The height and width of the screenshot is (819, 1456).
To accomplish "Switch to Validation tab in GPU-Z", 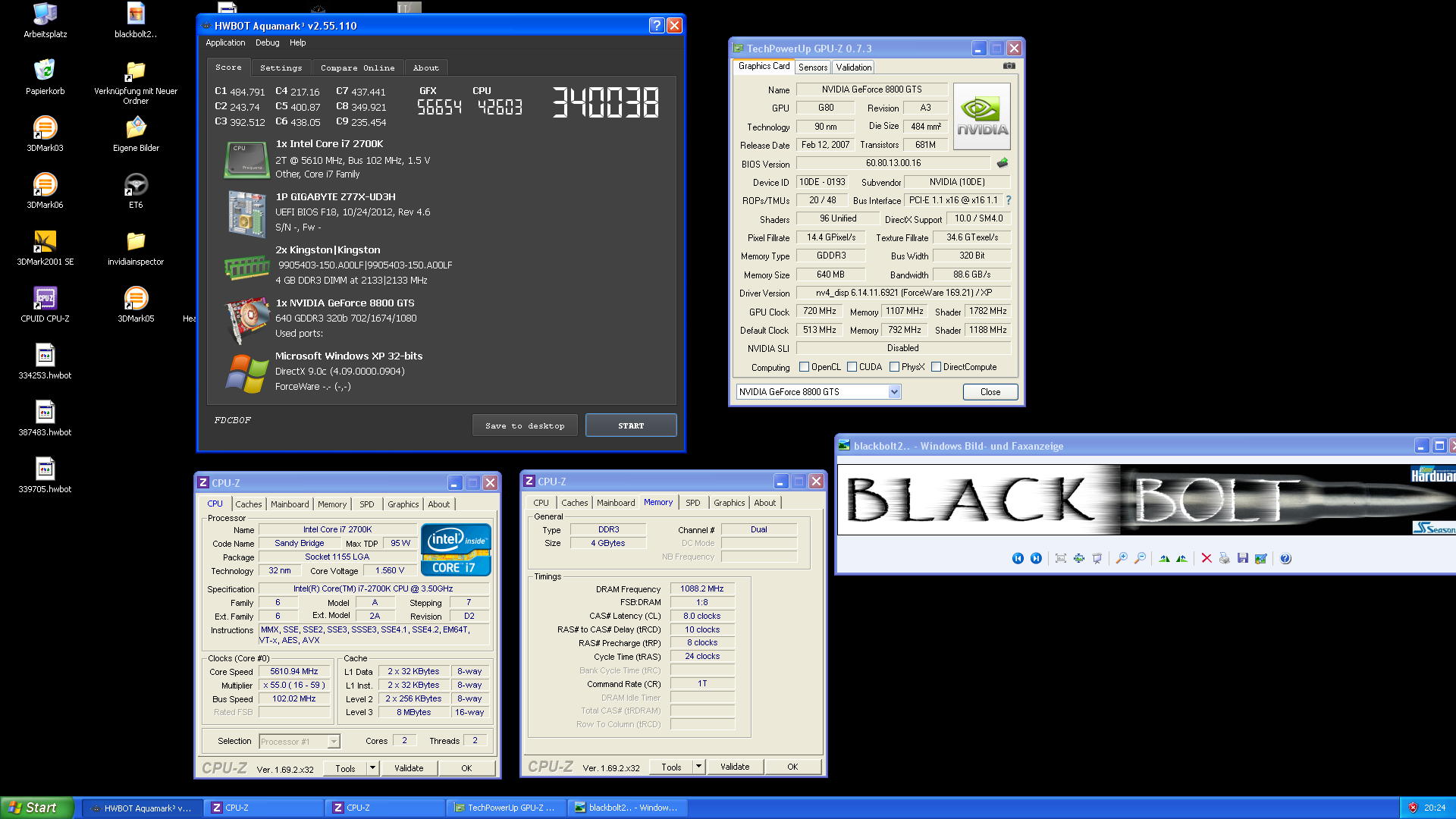I will pos(853,67).
